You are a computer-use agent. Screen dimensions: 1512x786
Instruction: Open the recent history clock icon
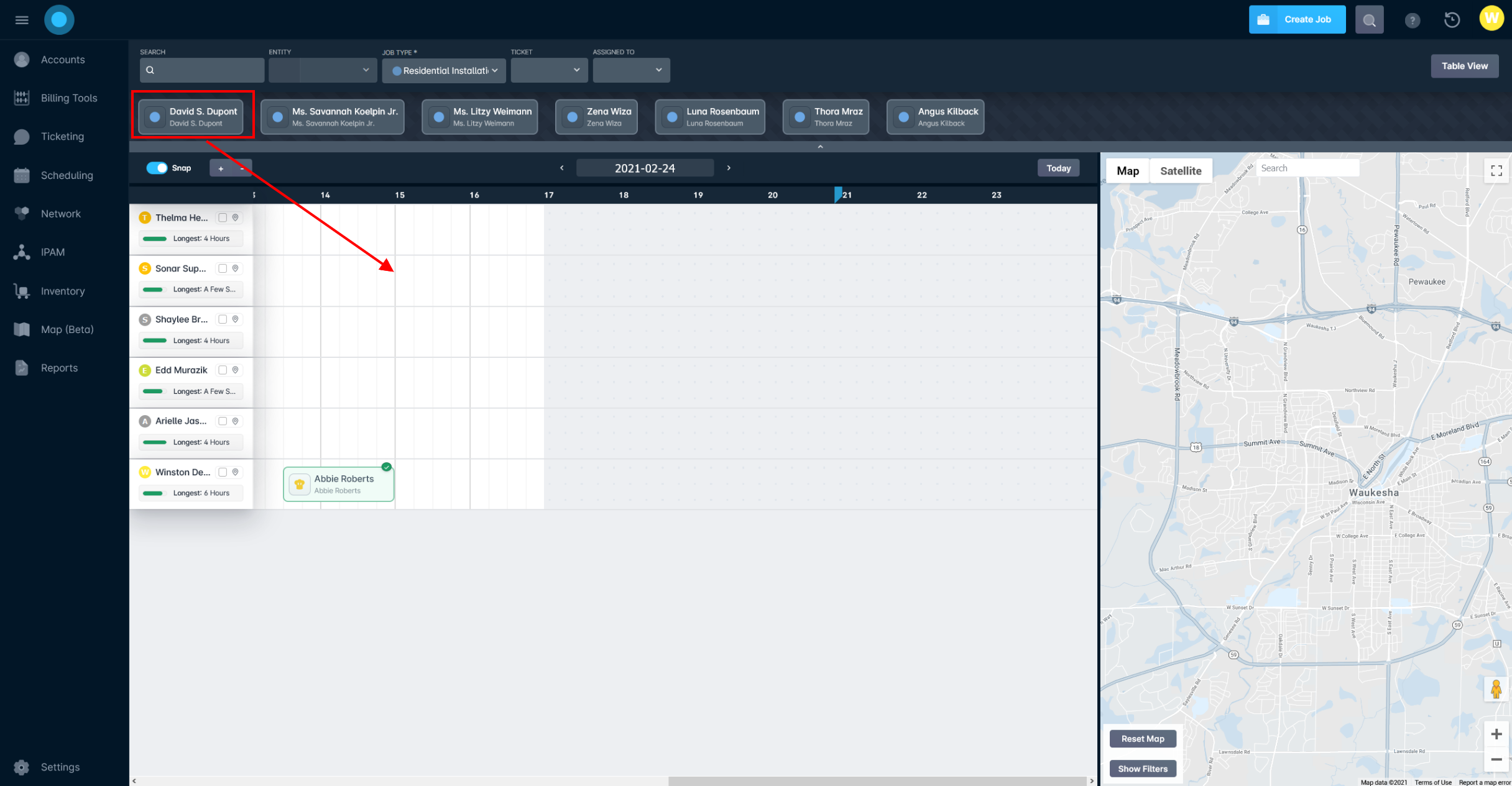click(x=1452, y=20)
